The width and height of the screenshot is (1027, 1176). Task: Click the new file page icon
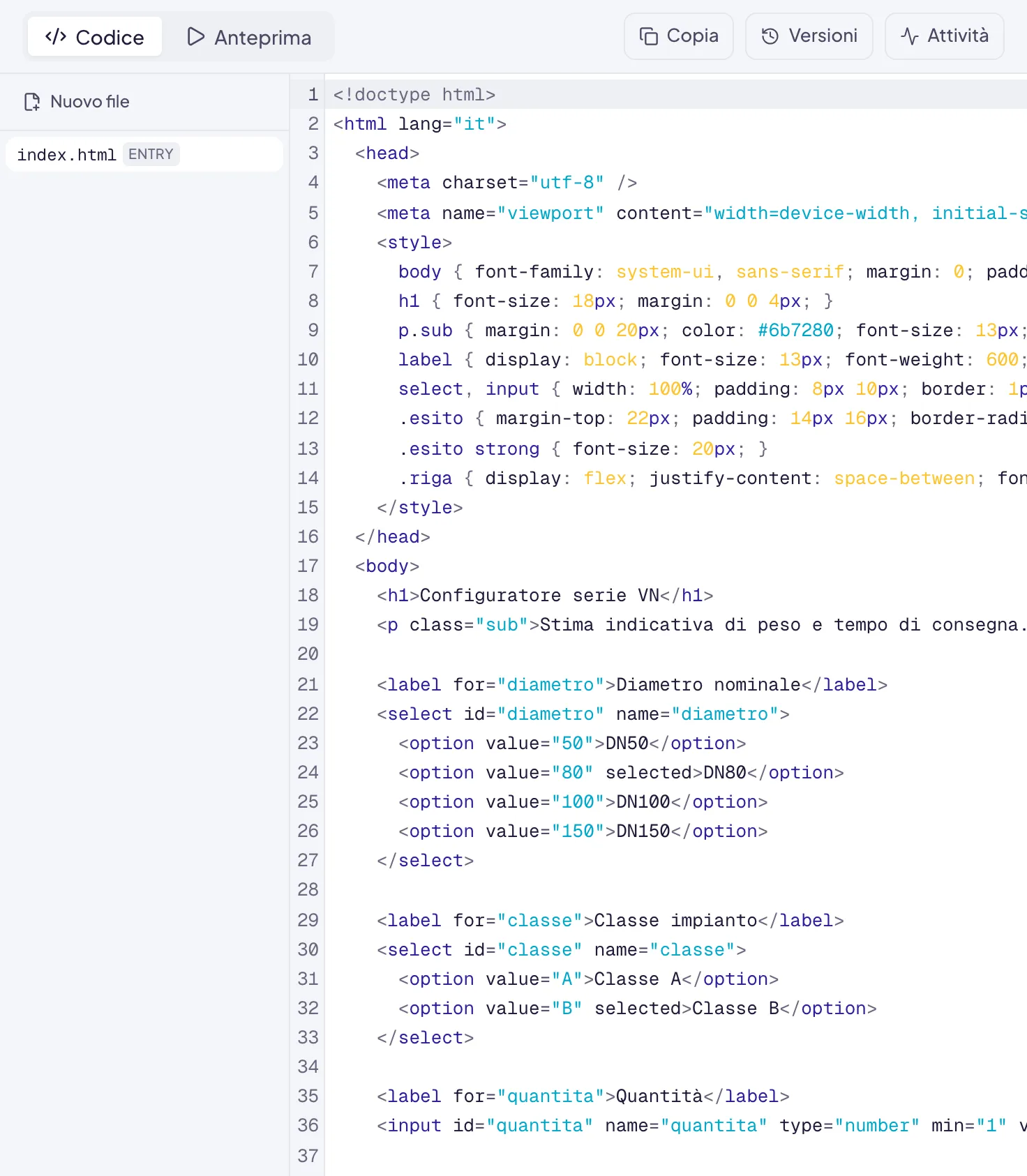pyautogui.click(x=32, y=102)
